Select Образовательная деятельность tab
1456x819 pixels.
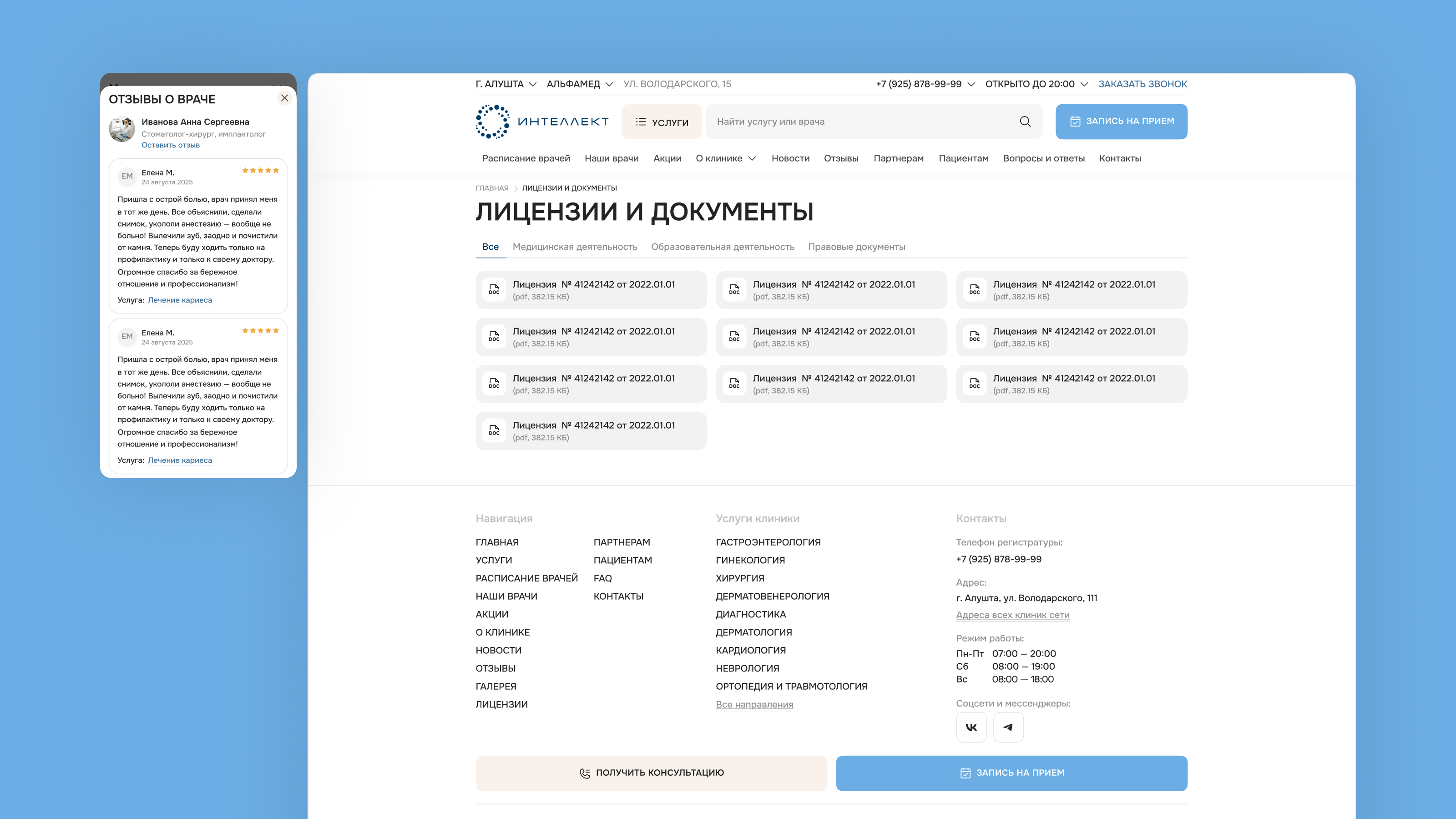(x=723, y=247)
